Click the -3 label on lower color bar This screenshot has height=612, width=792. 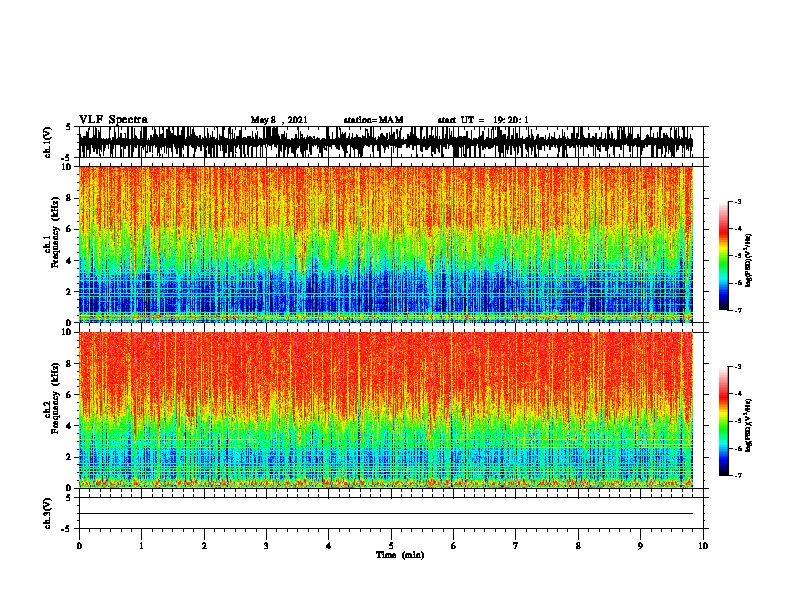737,367
